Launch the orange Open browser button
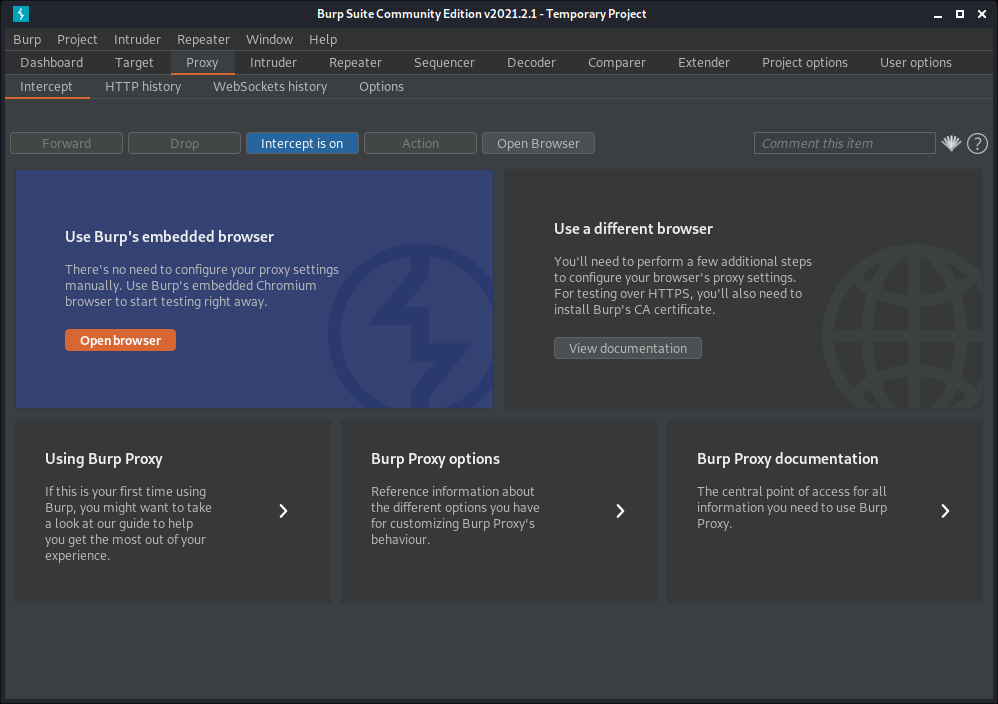Image resolution: width=998 pixels, height=704 pixels. click(x=120, y=340)
